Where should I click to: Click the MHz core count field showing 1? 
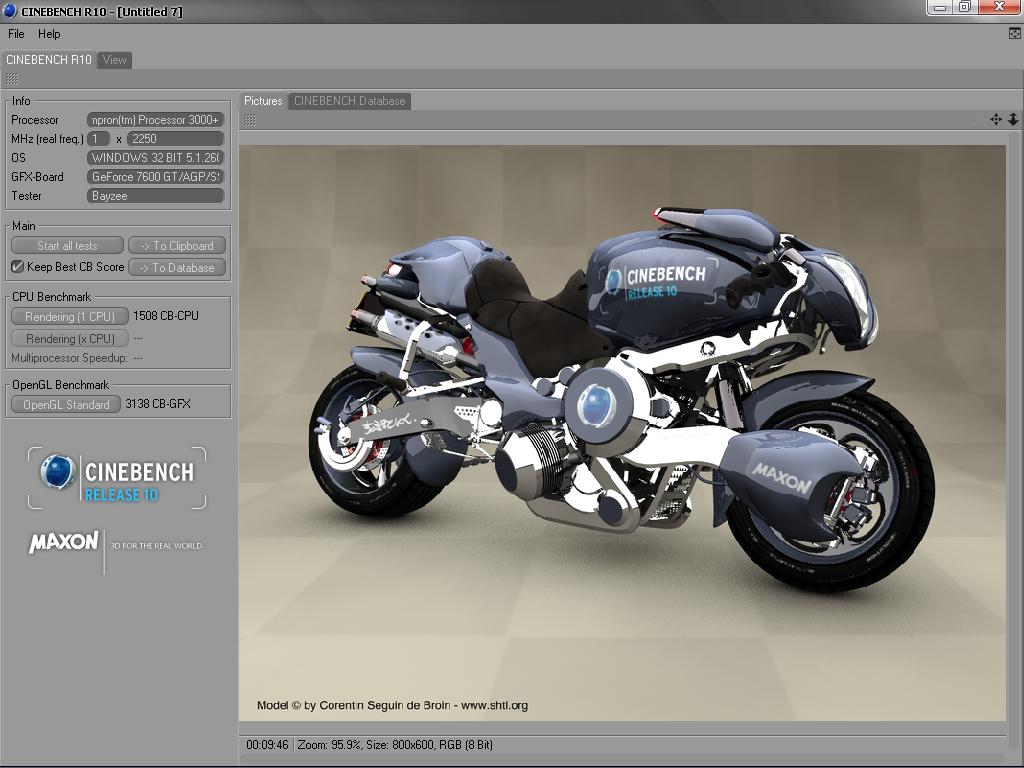tap(98, 139)
